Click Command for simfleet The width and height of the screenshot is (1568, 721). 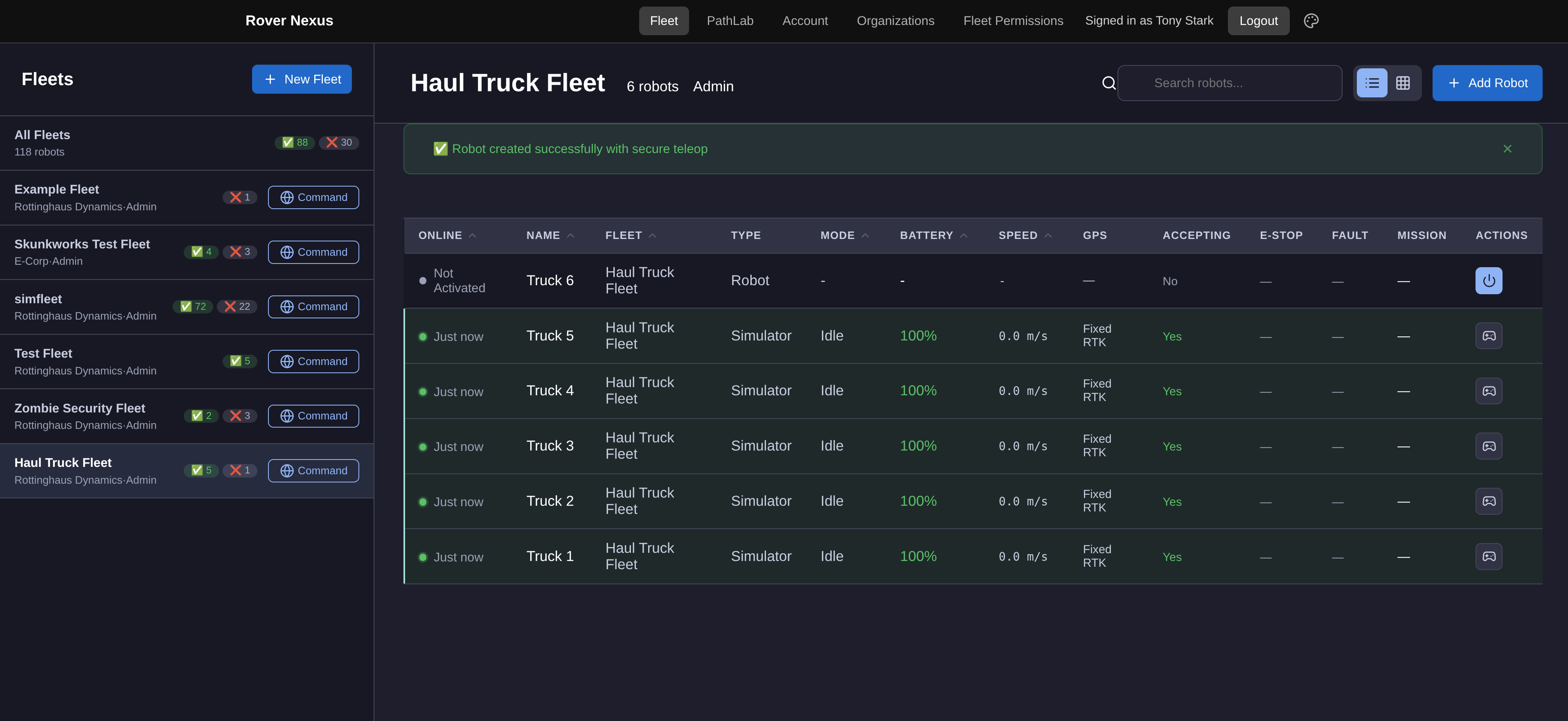click(x=313, y=307)
